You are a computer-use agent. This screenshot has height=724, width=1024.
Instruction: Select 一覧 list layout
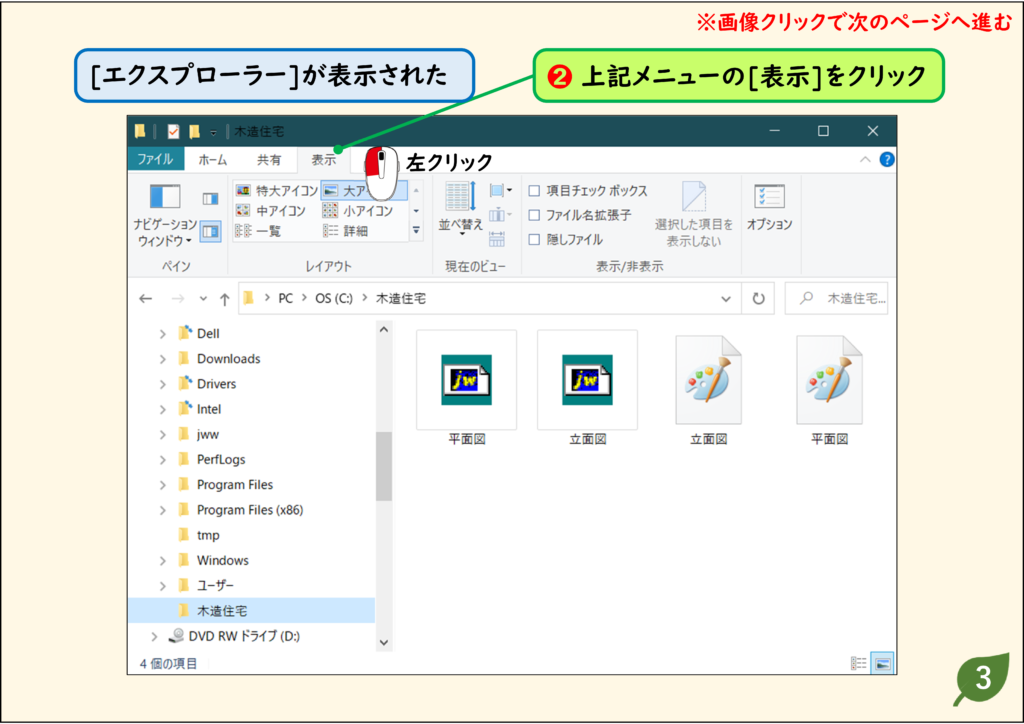click(259, 231)
